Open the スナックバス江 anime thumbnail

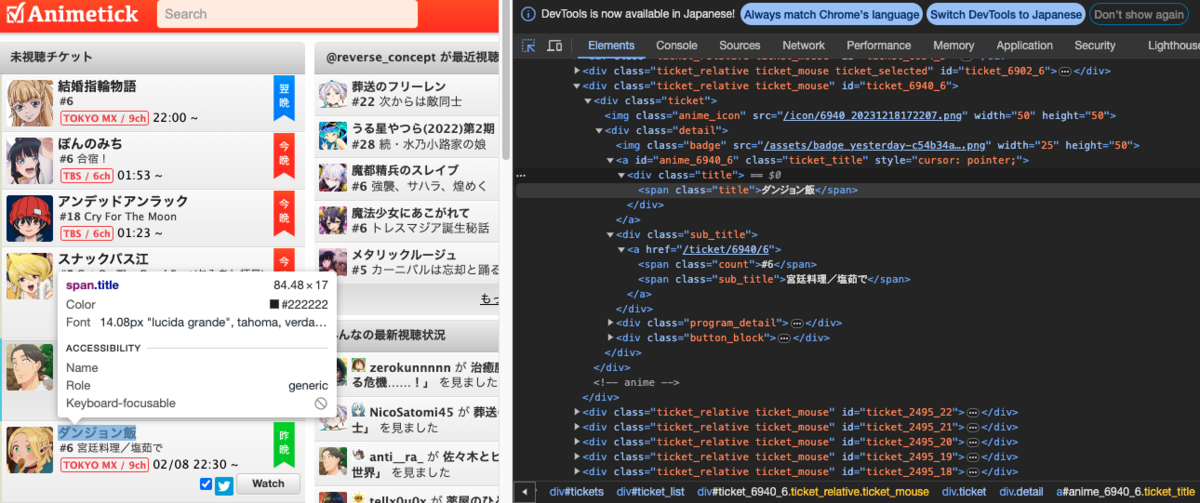(x=30, y=275)
